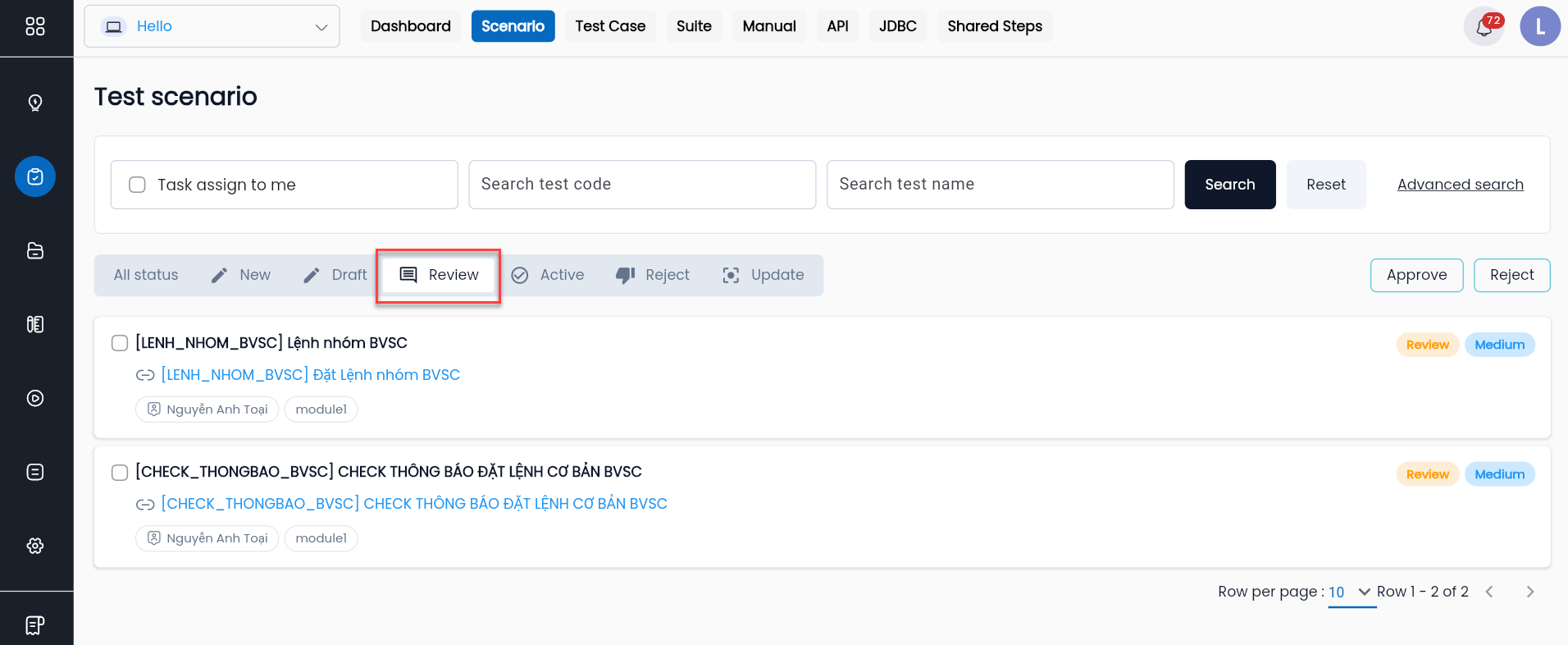Open the Suite tab
The height and width of the screenshot is (645, 1568).
694,26
